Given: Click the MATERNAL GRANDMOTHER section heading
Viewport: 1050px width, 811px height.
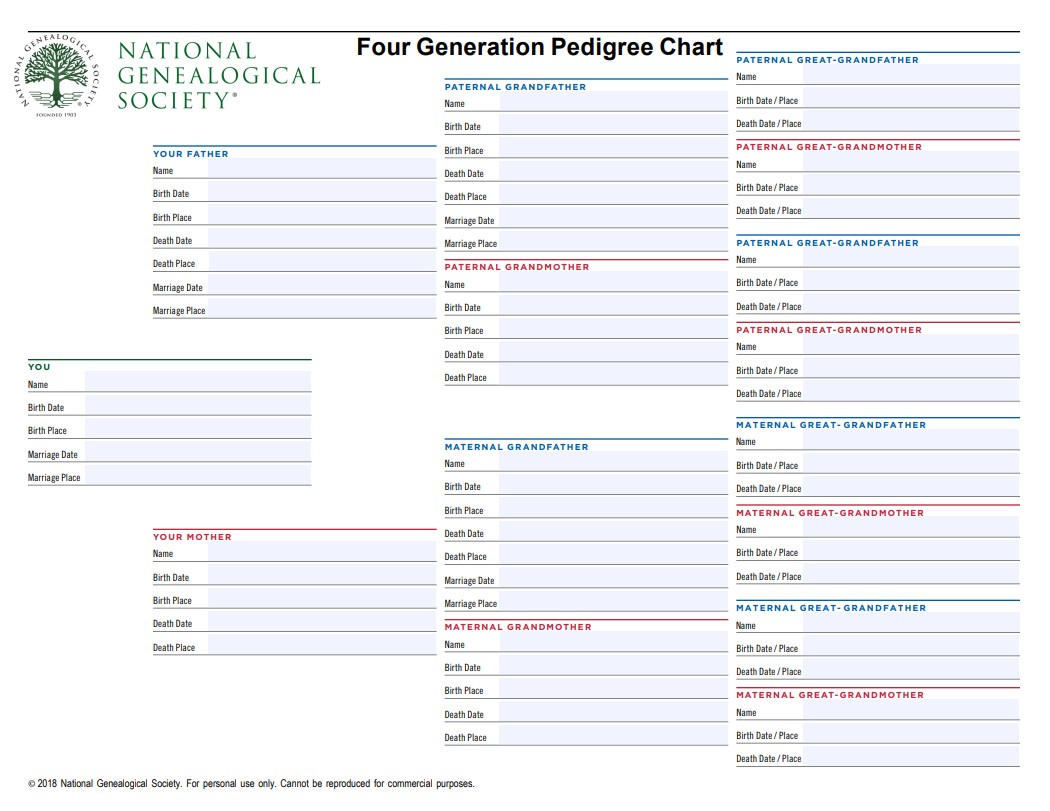Looking at the screenshot, I should 518,627.
